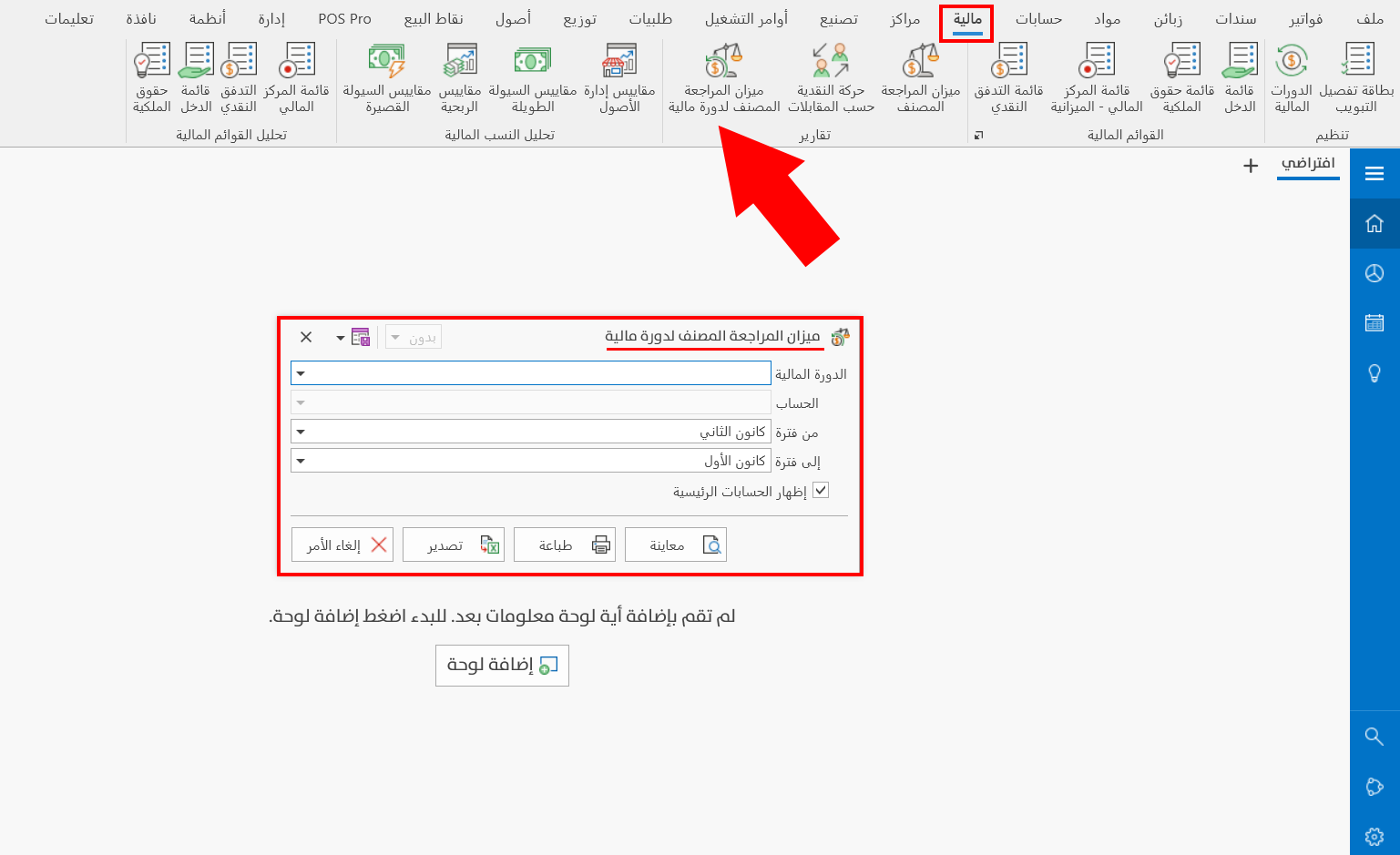Viewport: 1400px width, 855px height.
Task: Open the فواتير menu tab
Action: click(1305, 19)
